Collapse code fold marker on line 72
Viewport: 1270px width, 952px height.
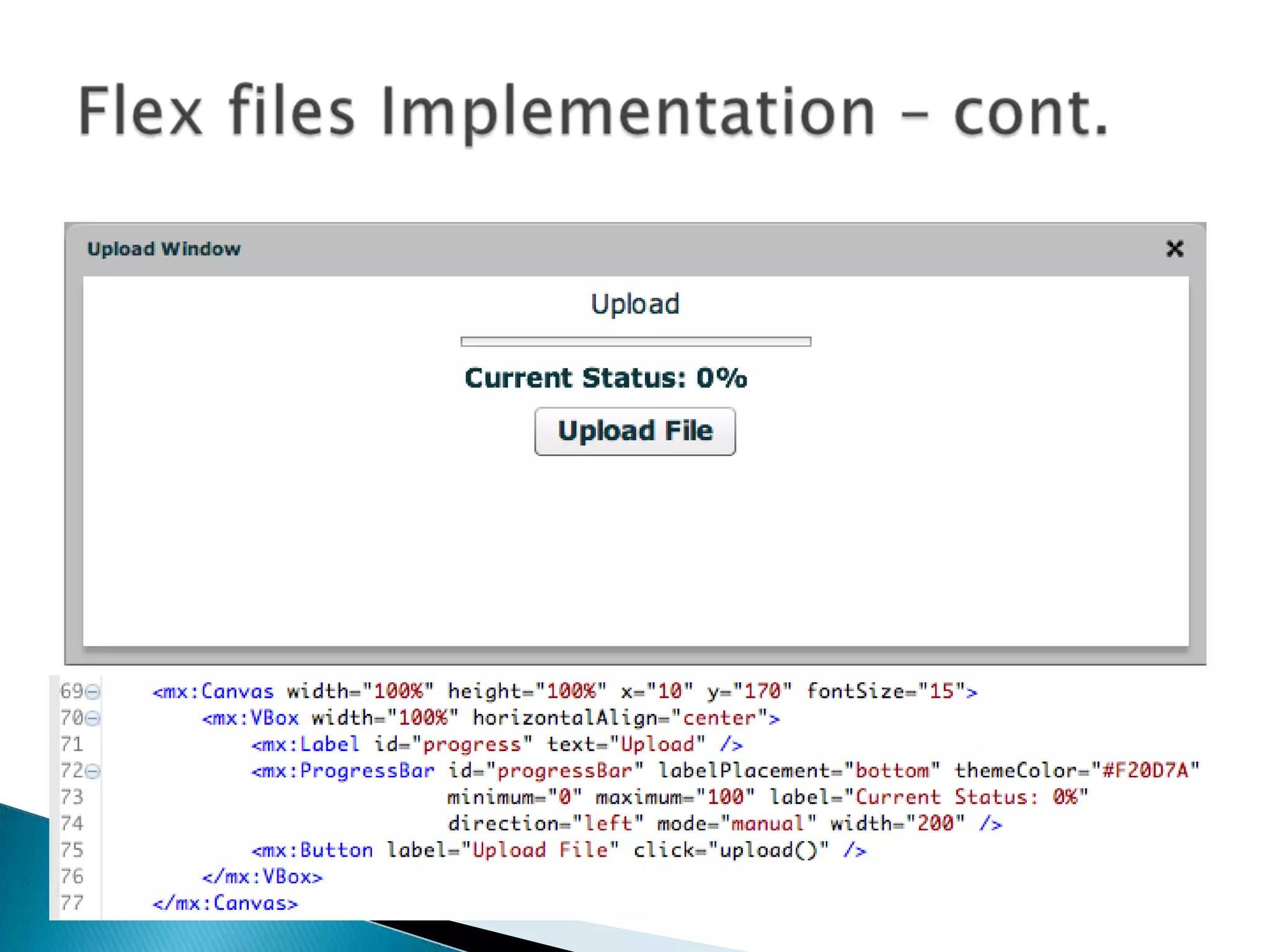click(92, 771)
